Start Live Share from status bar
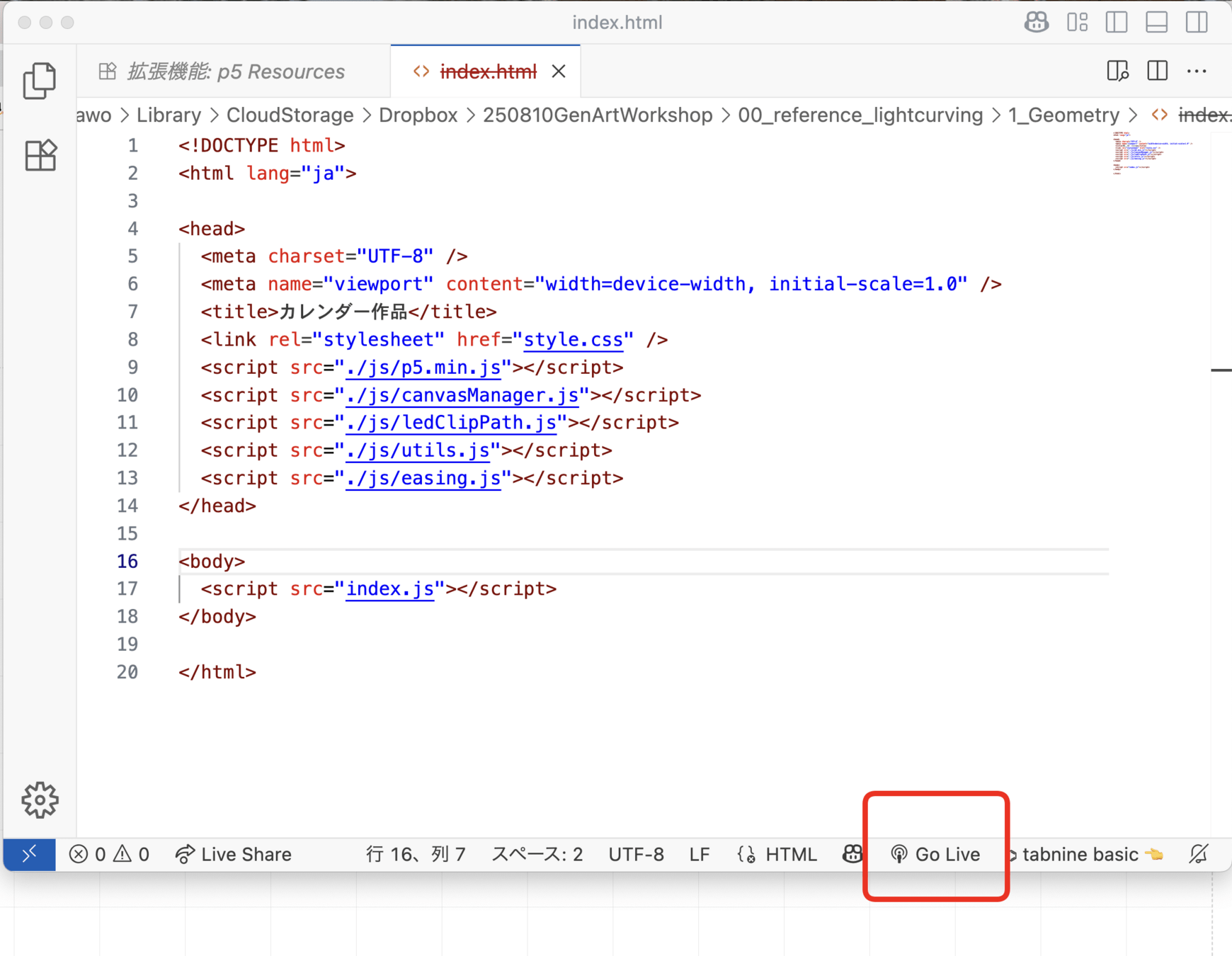The width and height of the screenshot is (1232, 956). point(234,854)
